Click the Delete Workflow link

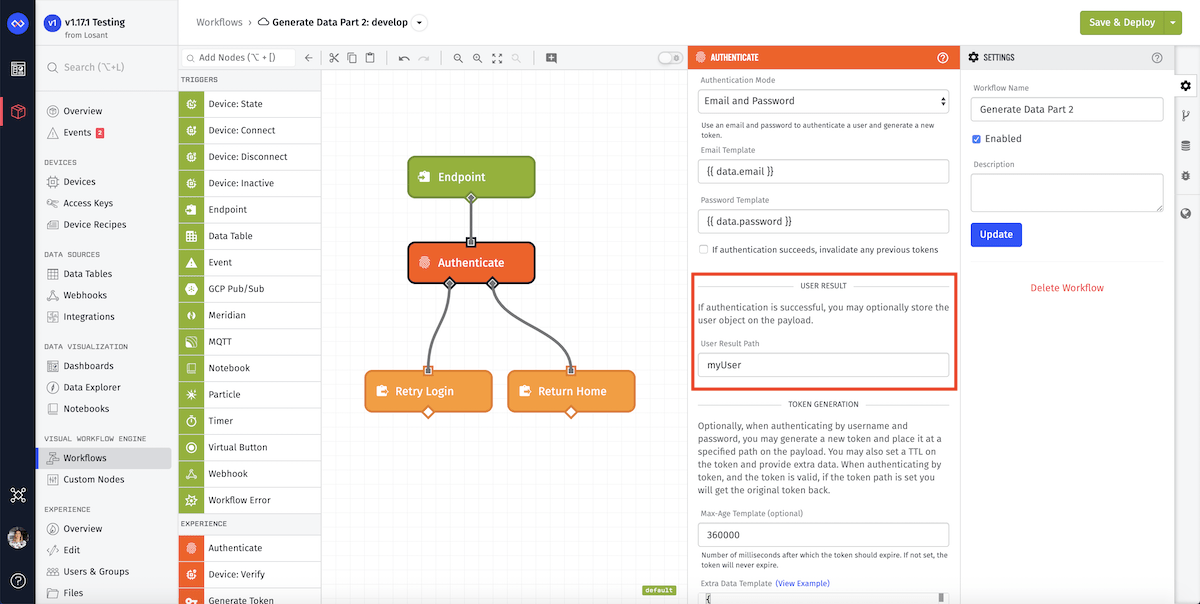pos(1067,288)
